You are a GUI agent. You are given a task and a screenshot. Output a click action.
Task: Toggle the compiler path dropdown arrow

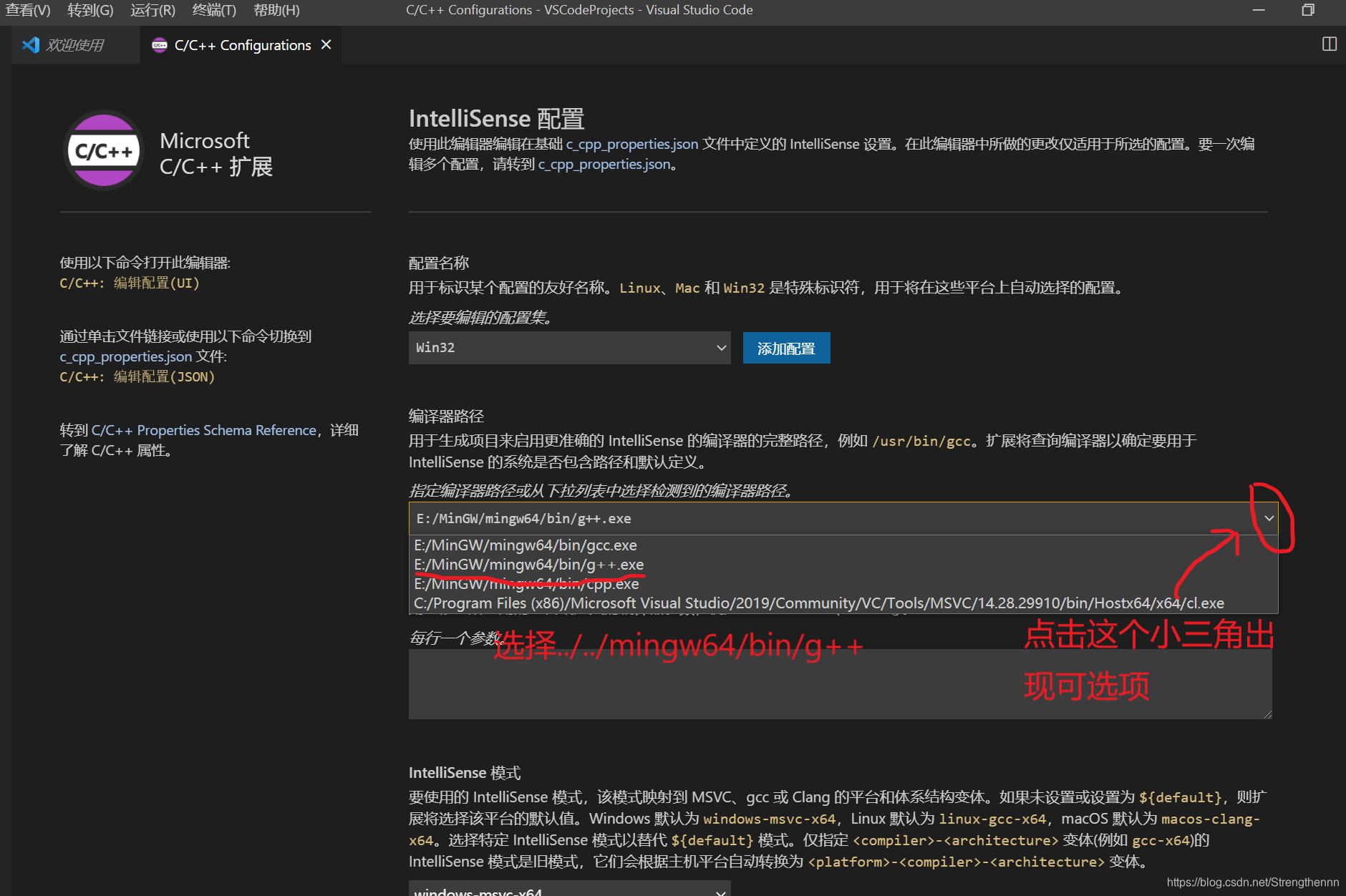point(1269,518)
